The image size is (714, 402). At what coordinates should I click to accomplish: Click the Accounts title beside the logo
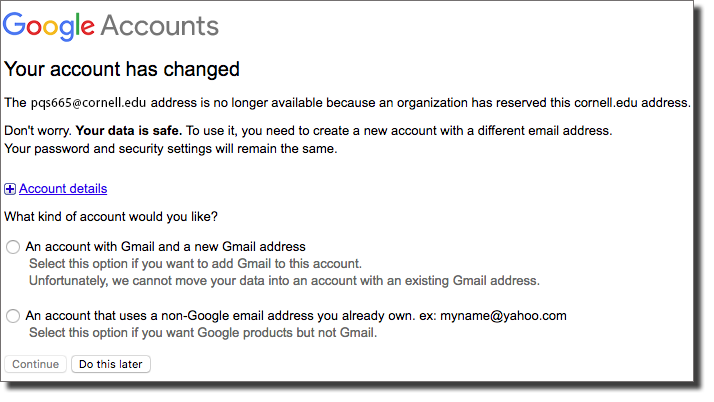tap(160, 25)
